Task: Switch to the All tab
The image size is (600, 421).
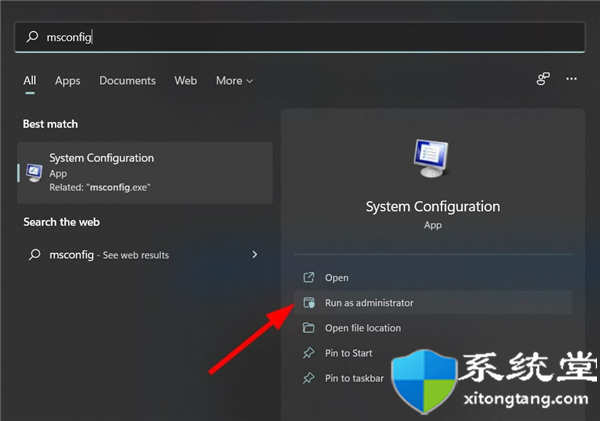Action: (30, 81)
